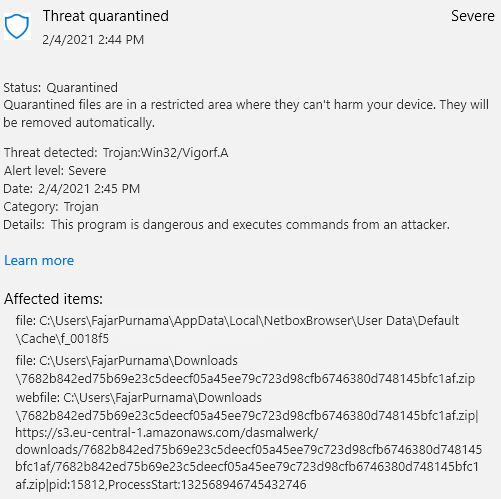The width and height of the screenshot is (501, 499).
Task: Open the Learn more link
Action: pos(39,260)
